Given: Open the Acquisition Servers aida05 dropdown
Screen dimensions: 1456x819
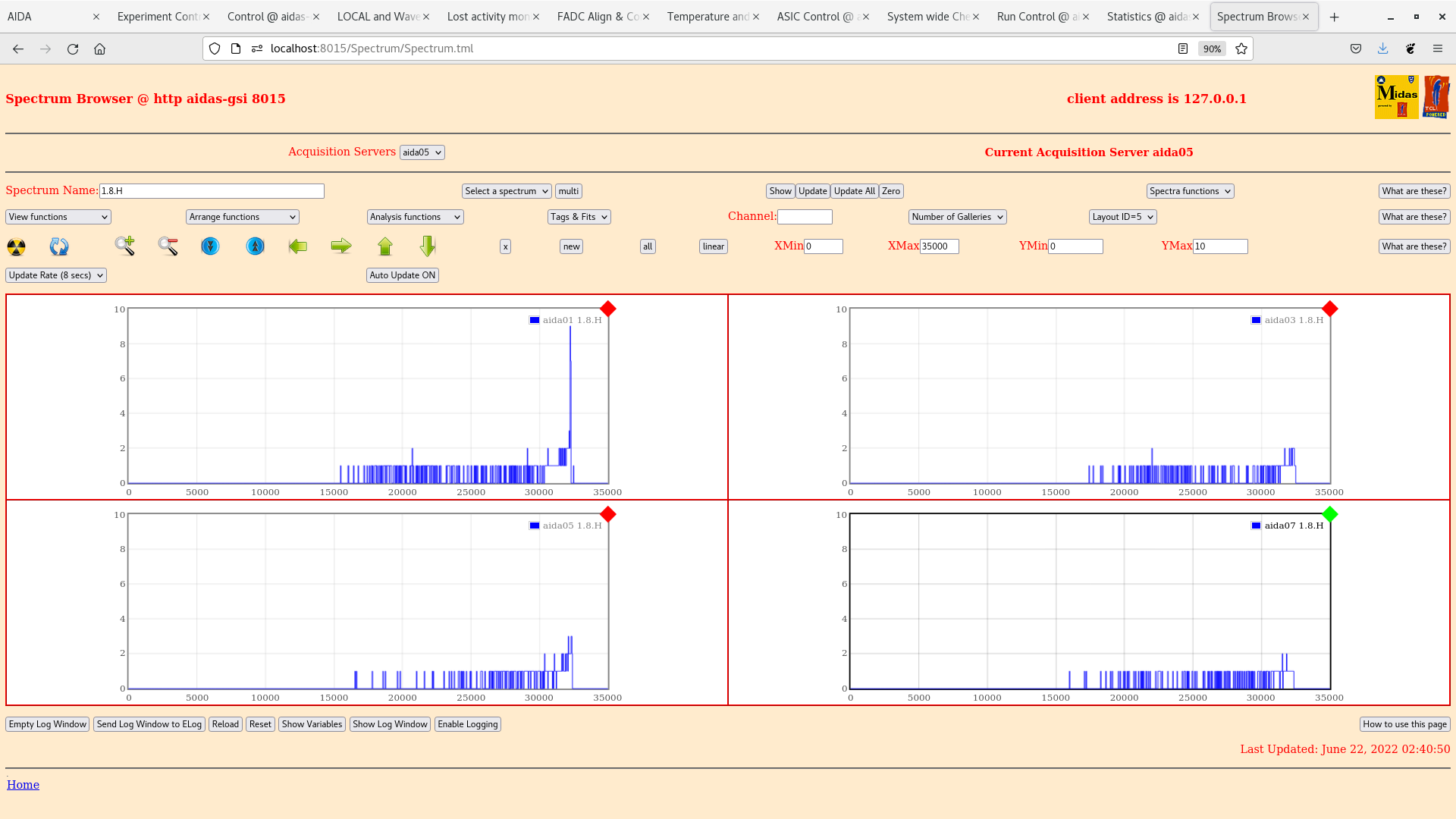Looking at the screenshot, I should pyautogui.click(x=422, y=152).
